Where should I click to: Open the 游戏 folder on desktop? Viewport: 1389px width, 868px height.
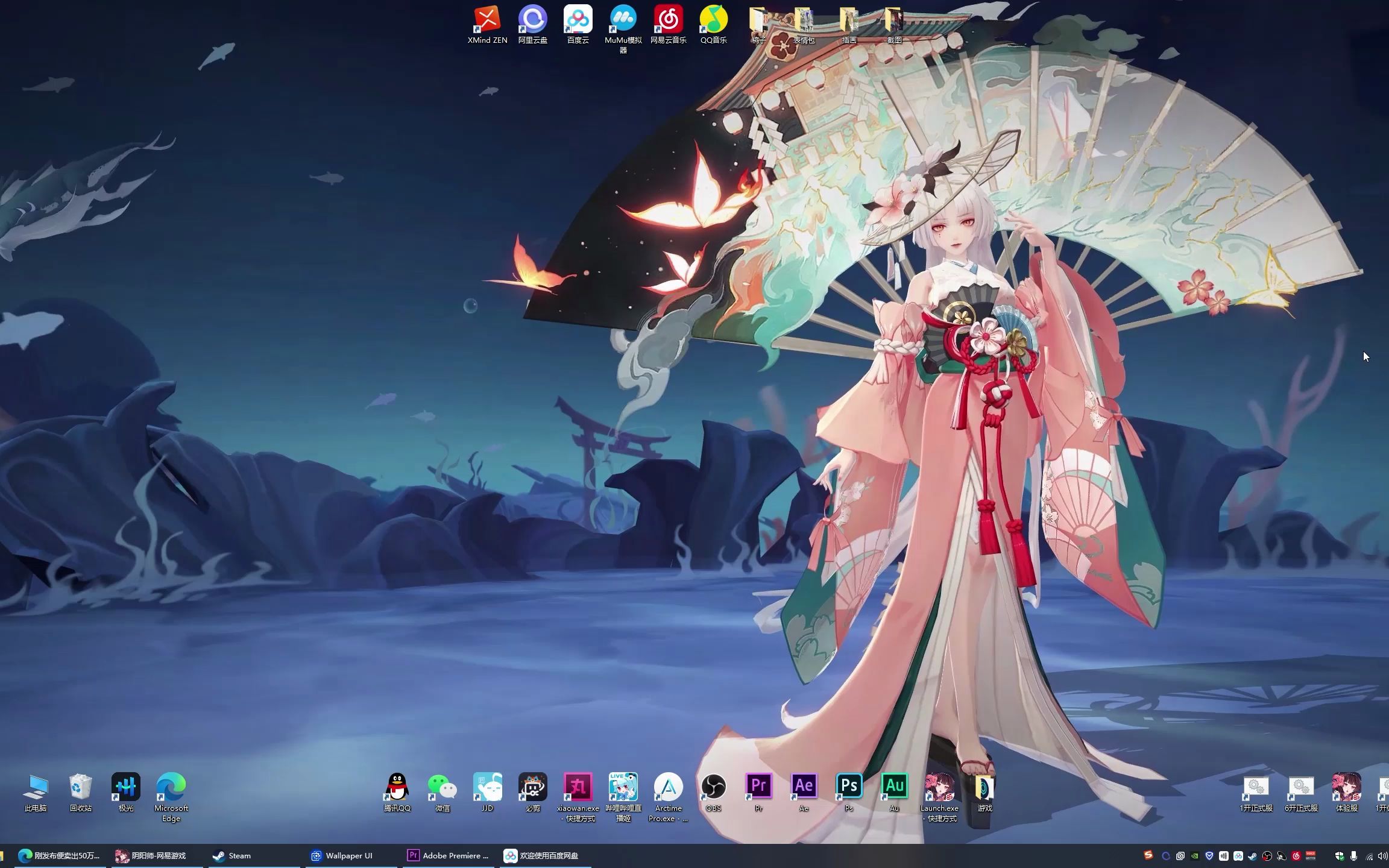pos(984,793)
